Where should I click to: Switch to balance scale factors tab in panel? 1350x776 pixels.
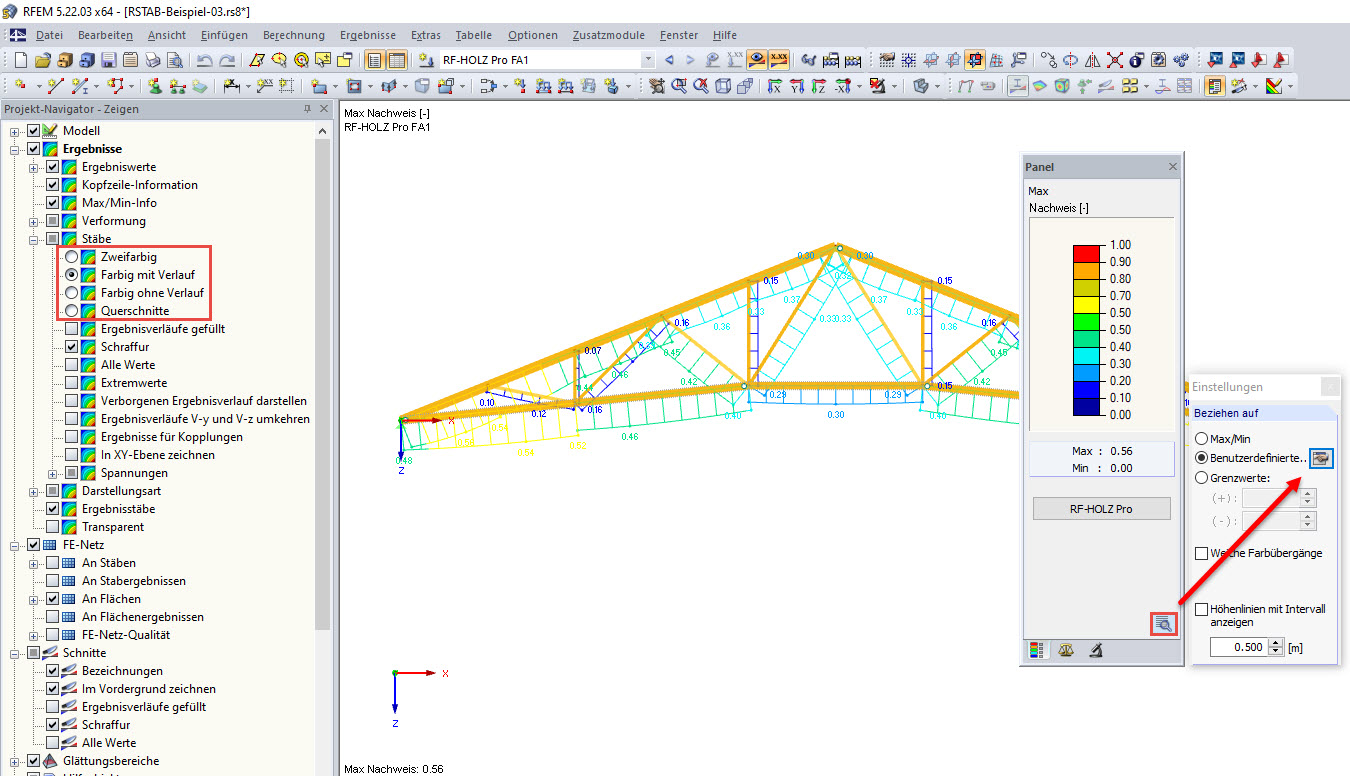pyautogui.click(x=1066, y=651)
